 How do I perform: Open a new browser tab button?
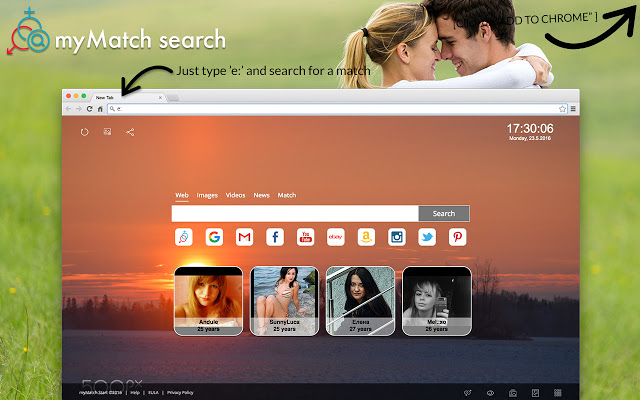(173, 98)
